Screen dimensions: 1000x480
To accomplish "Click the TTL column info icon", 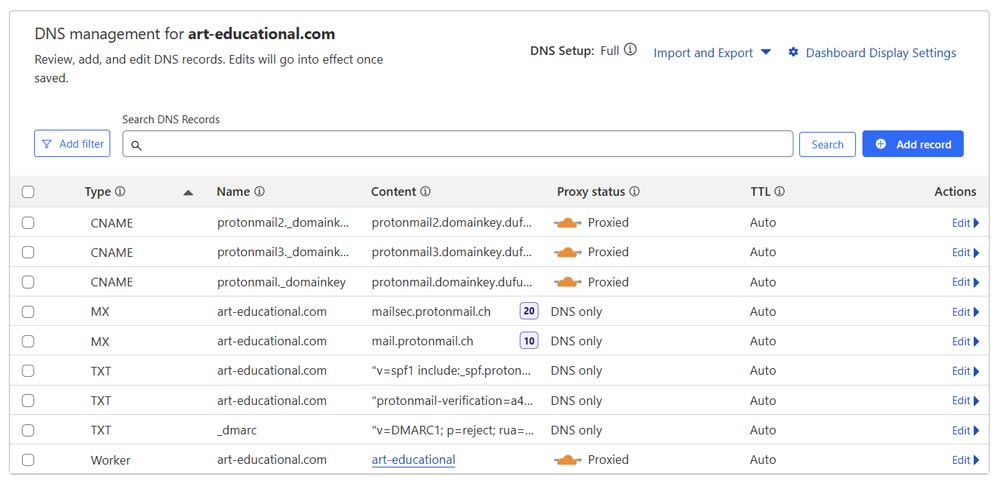I will [779, 192].
